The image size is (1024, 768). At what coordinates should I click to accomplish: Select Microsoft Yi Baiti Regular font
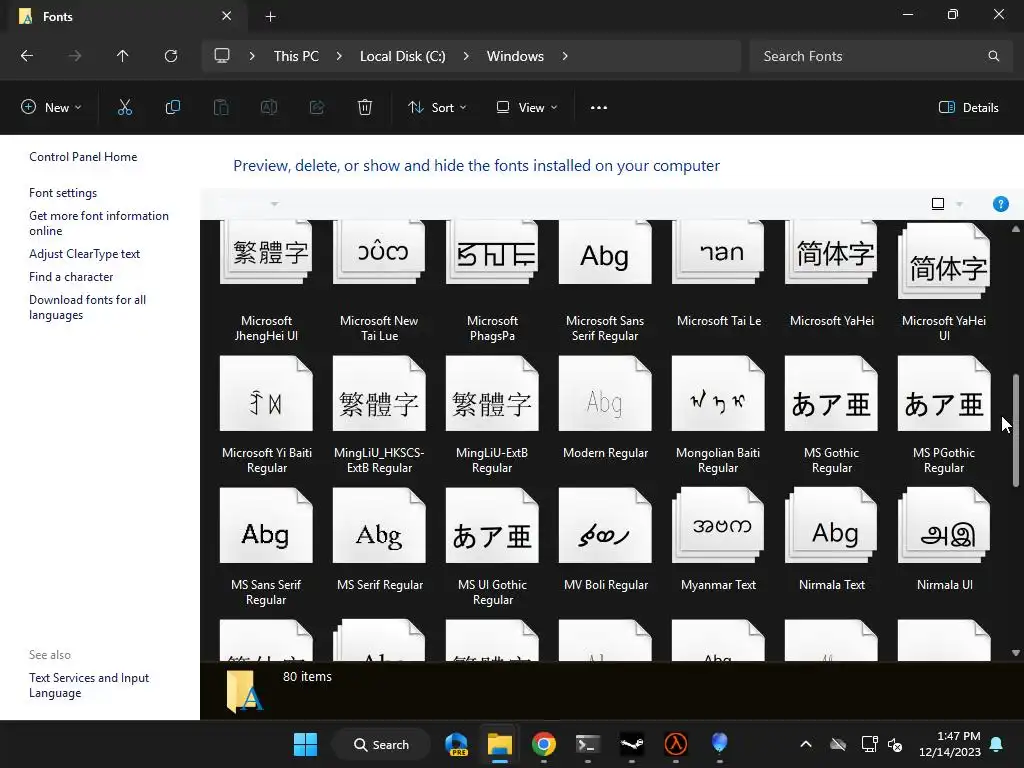[x=266, y=415]
